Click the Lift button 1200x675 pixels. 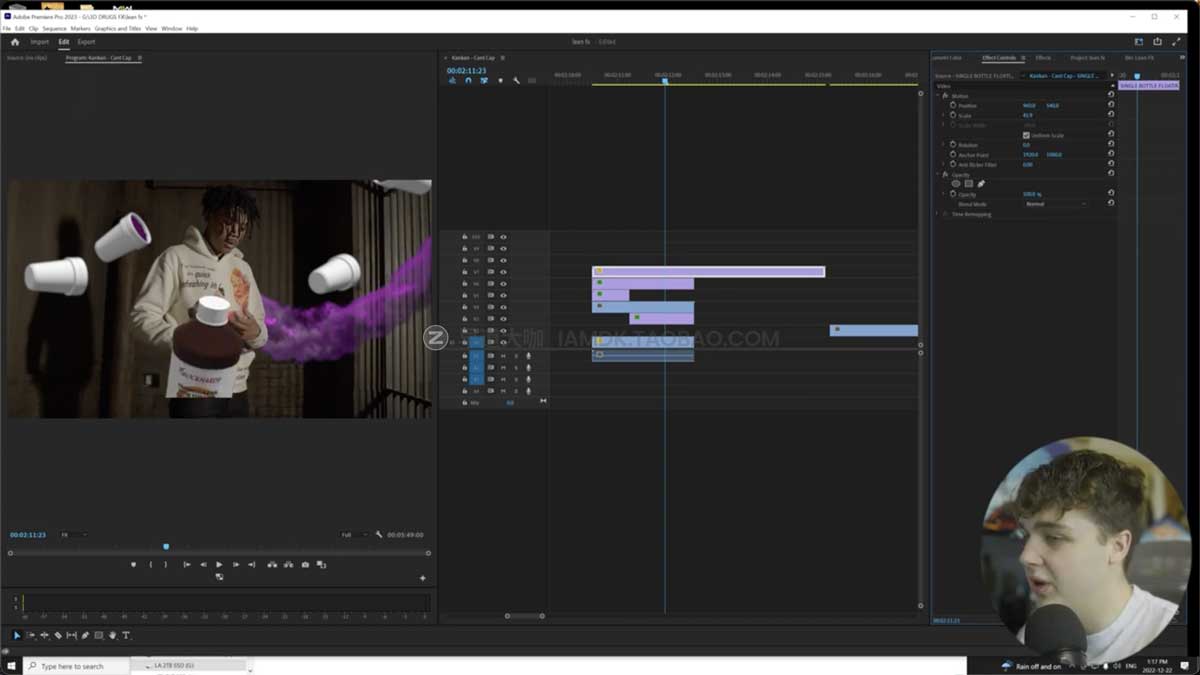[x=271, y=565]
